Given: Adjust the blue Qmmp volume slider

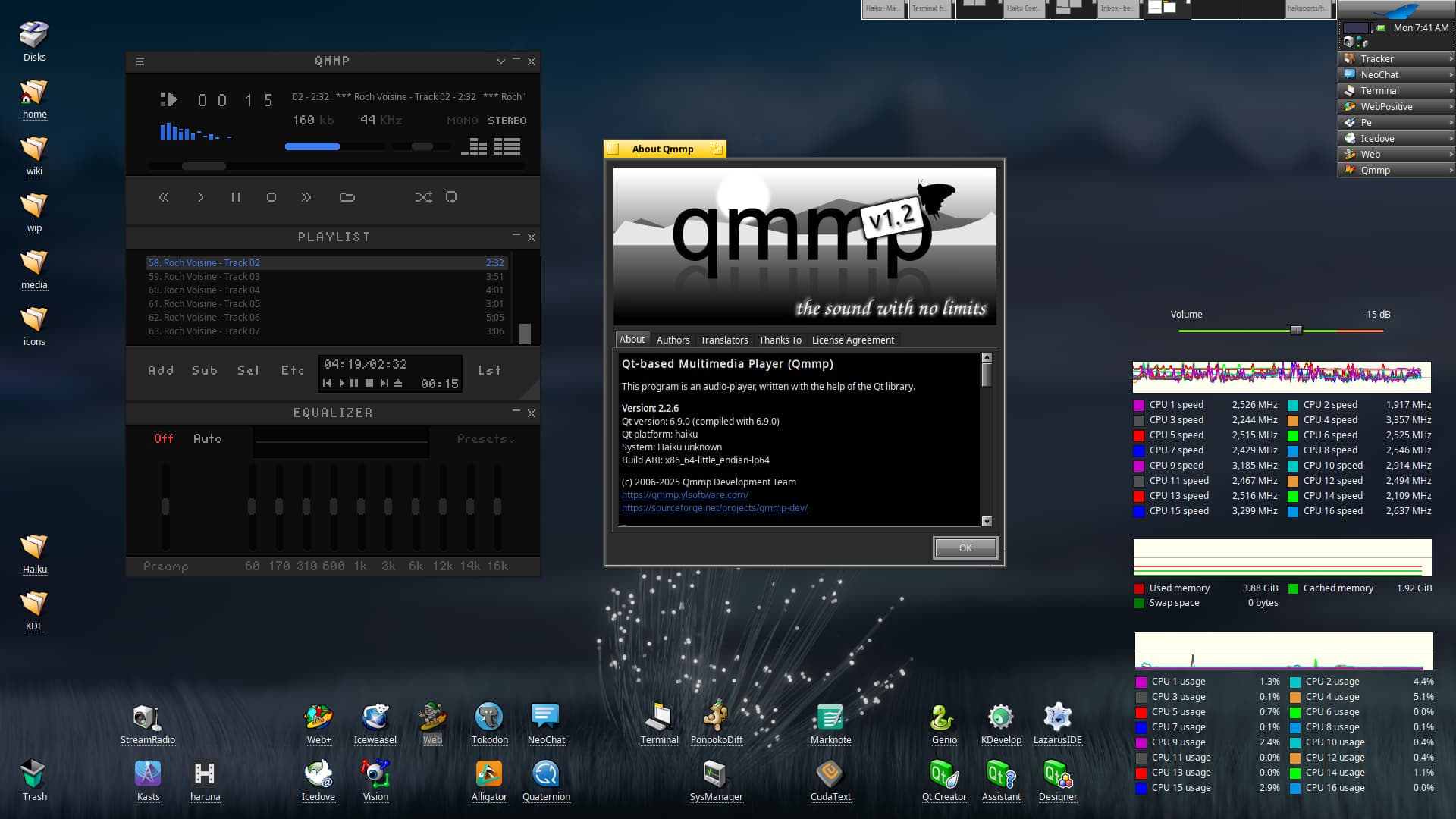Looking at the screenshot, I should click(336, 146).
